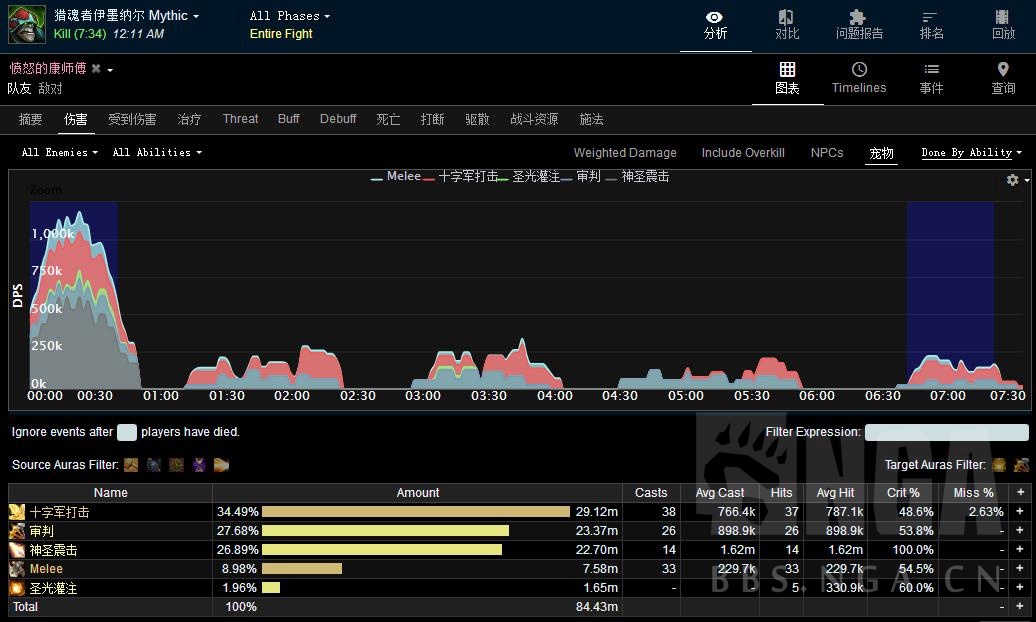Screen dimensions: 1036x622
Task: Toggle Weighted Damage option
Action: (x=625, y=153)
